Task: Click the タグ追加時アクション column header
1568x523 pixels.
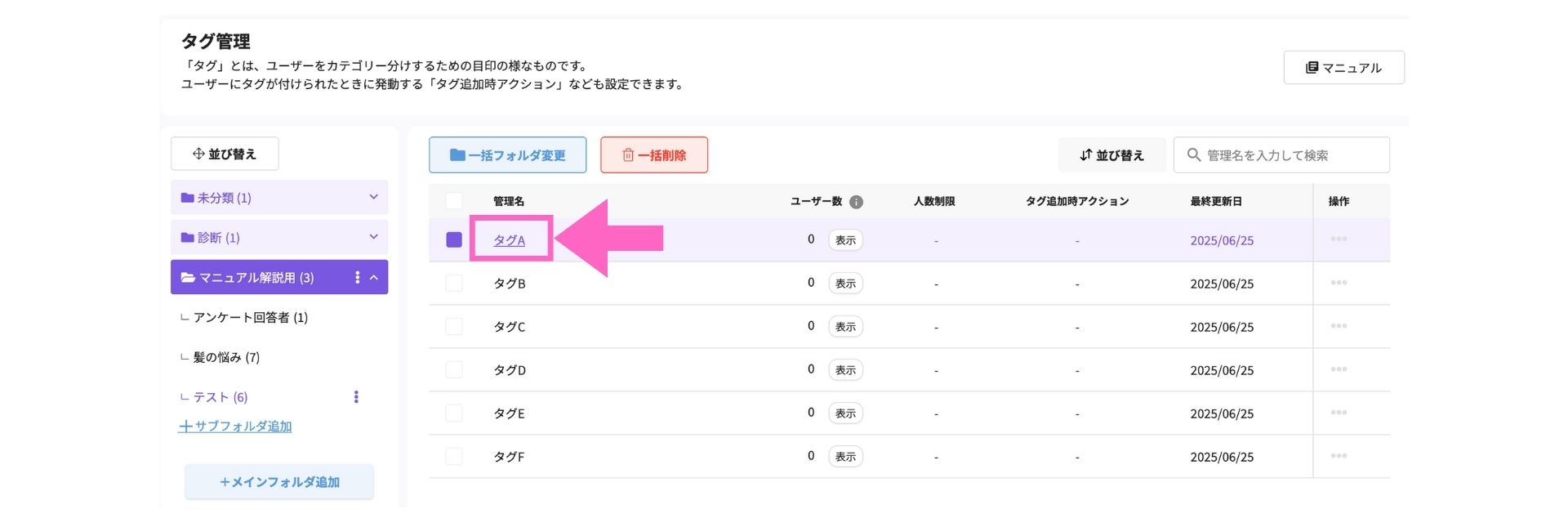Action: [x=1077, y=201]
